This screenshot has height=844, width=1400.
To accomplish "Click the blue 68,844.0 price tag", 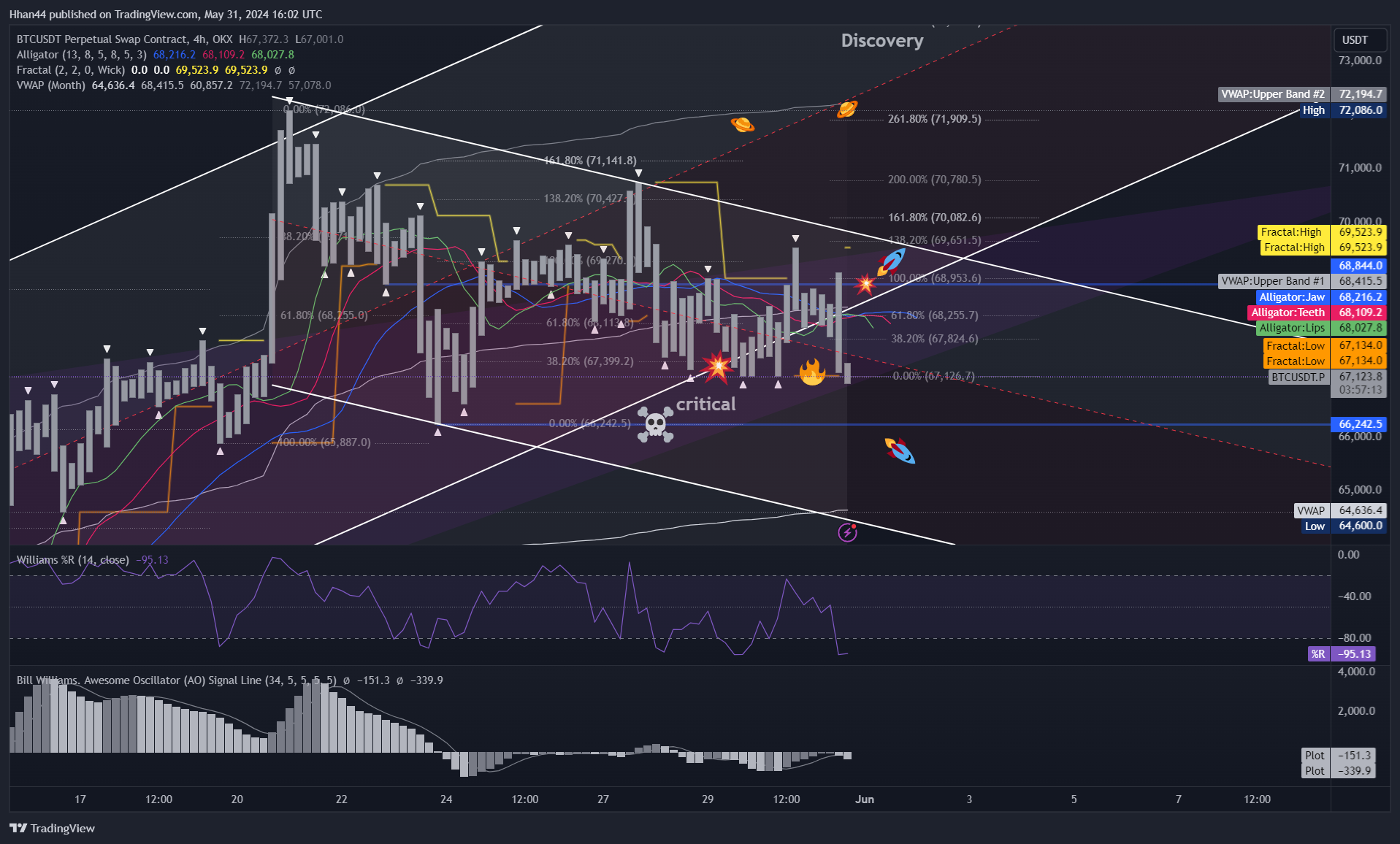I will pyautogui.click(x=1359, y=266).
